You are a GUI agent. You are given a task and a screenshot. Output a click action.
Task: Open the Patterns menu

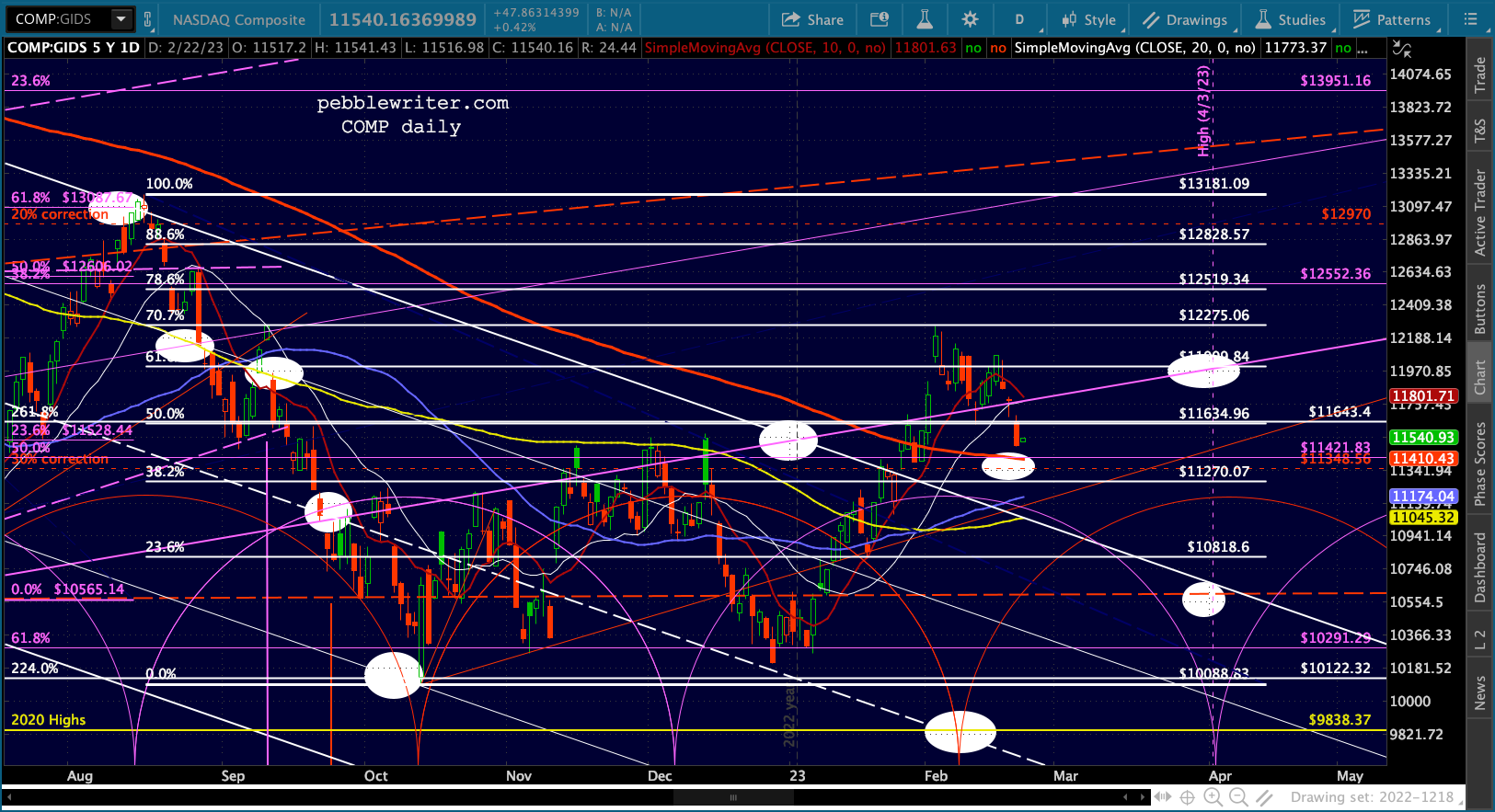(x=1392, y=19)
